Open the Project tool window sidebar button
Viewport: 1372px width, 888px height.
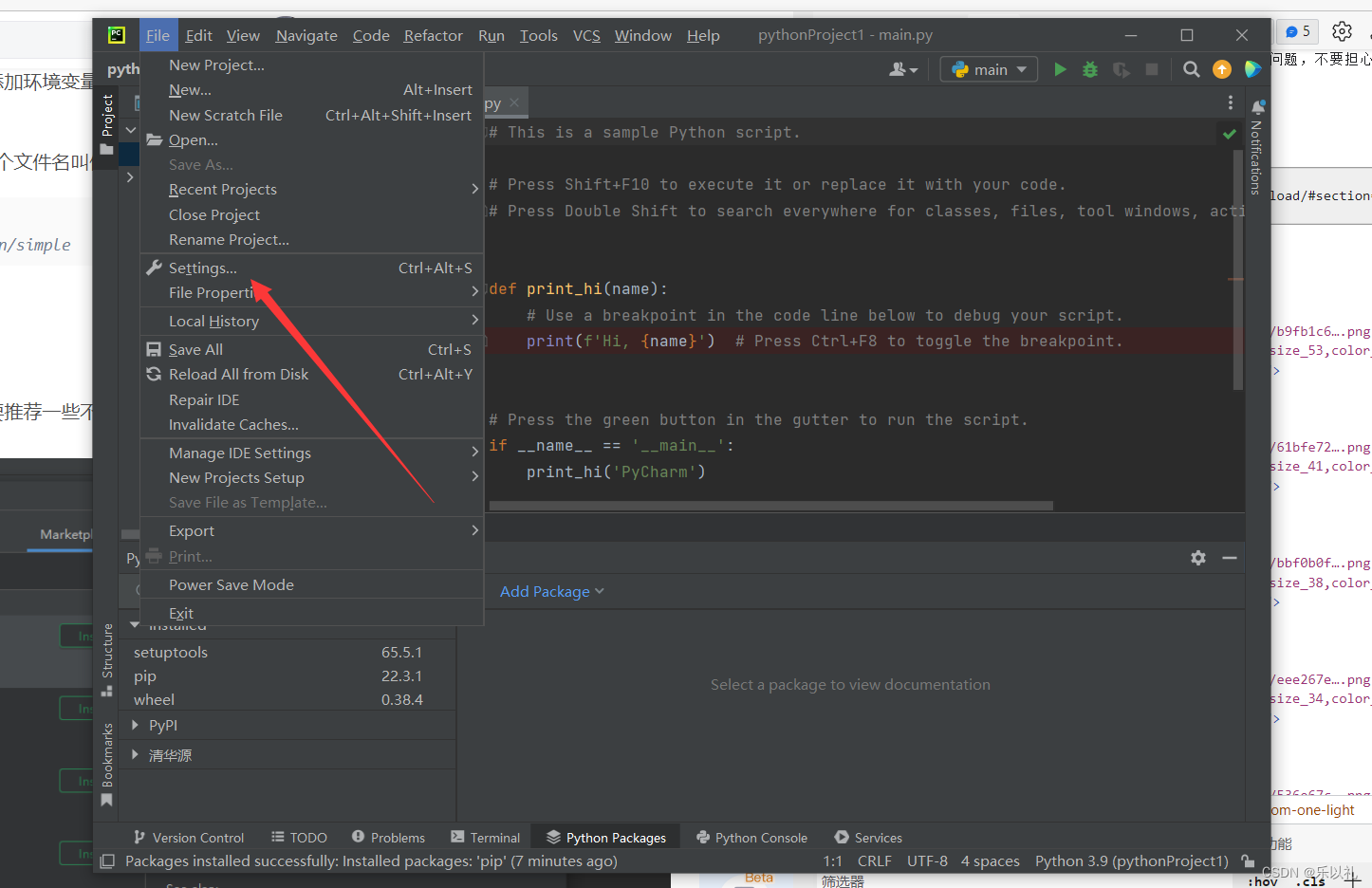[107, 123]
